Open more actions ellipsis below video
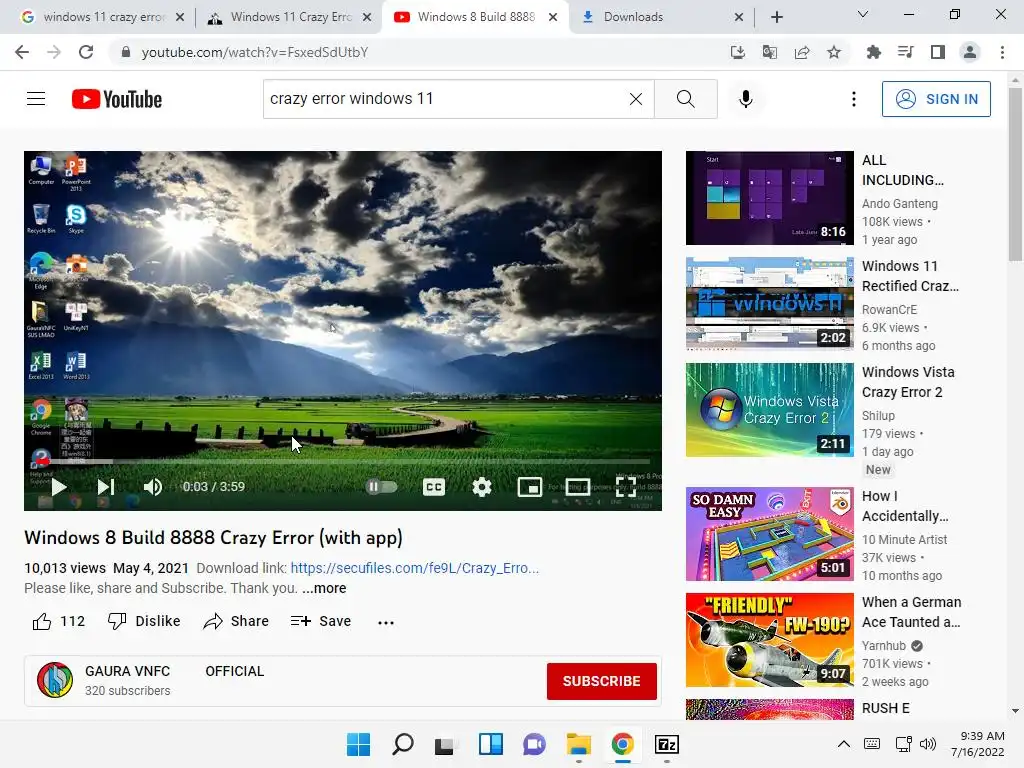The height and width of the screenshot is (768, 1024). tap(386, 622)
